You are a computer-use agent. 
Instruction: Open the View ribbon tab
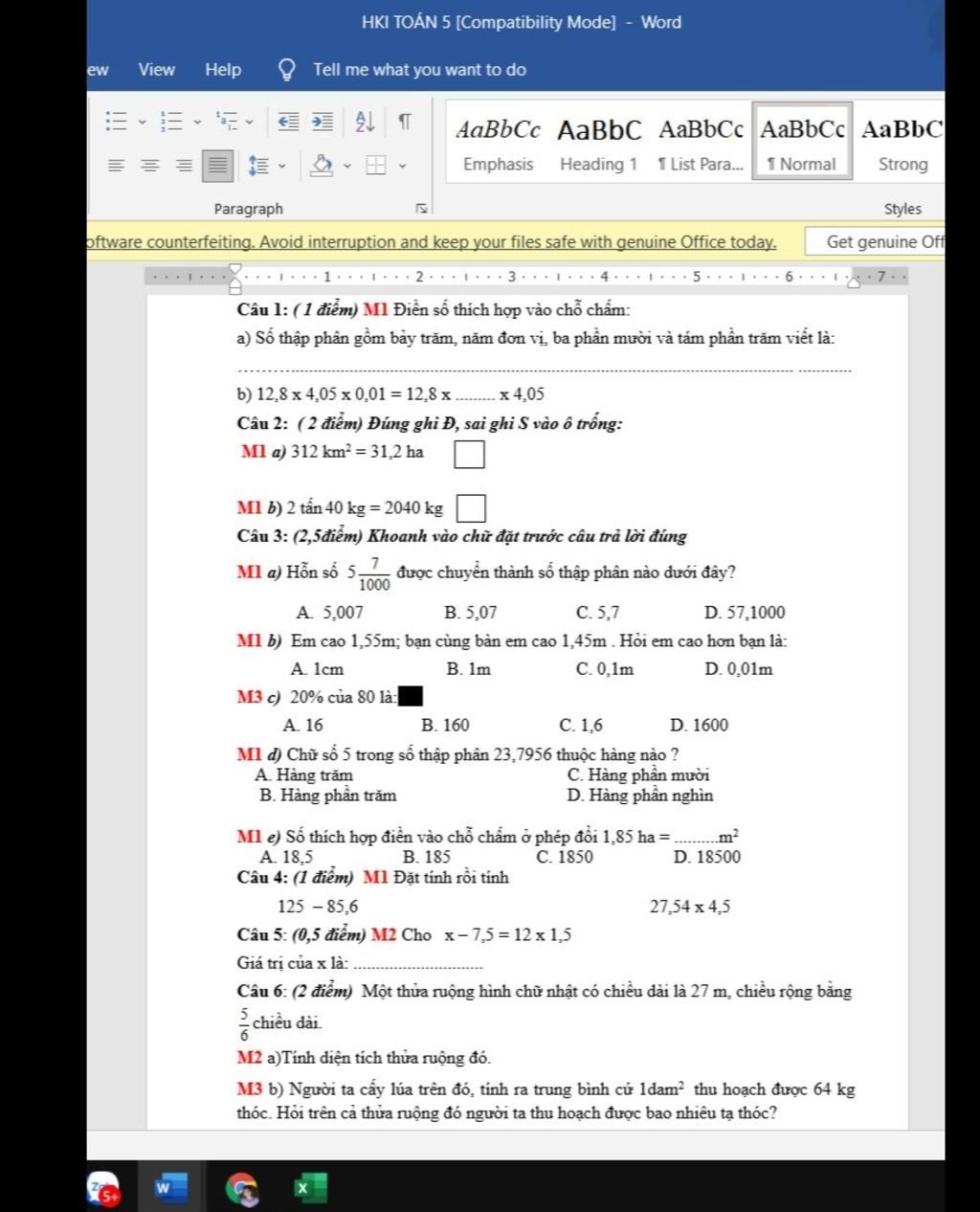pos(156,70)
